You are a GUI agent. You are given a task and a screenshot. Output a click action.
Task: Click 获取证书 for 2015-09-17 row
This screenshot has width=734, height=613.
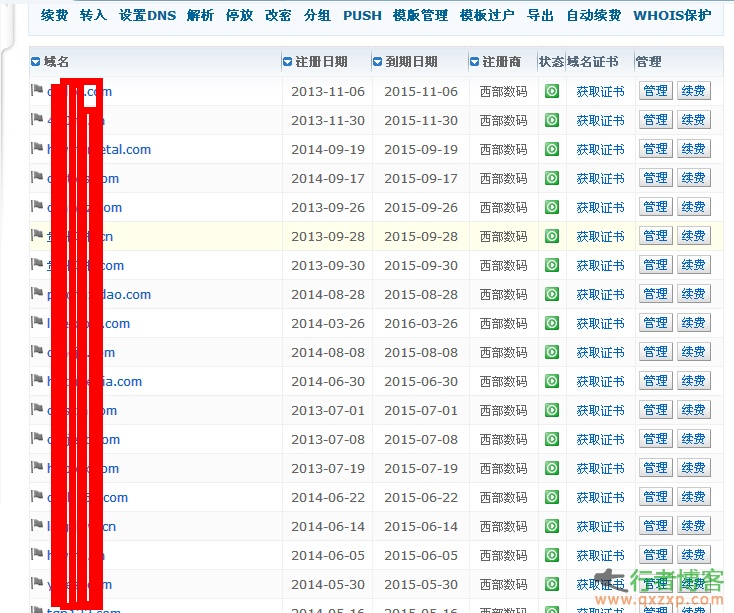pyautogui.click(x=601, y=179)
